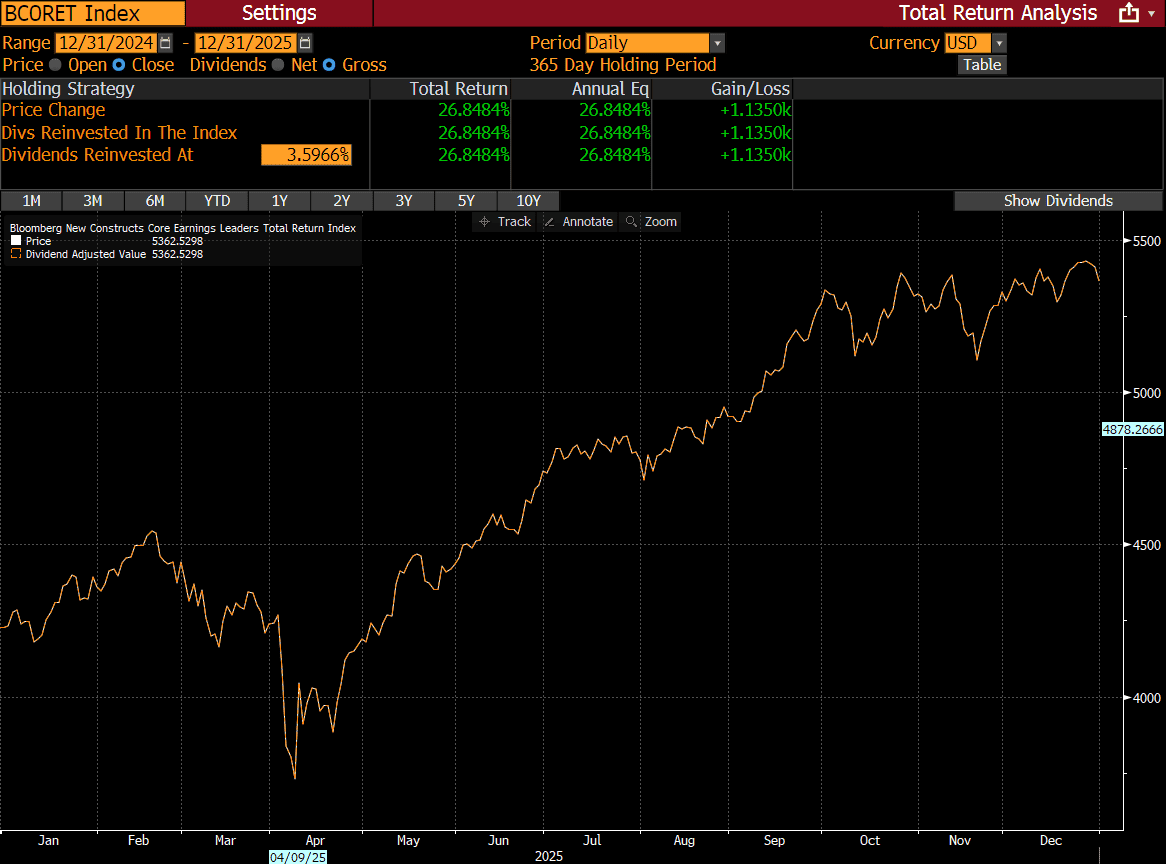Viewport: 1166px width, 864px height.
Task: Expand the Period Daily dropdown
Action: (x=716, y=43)
